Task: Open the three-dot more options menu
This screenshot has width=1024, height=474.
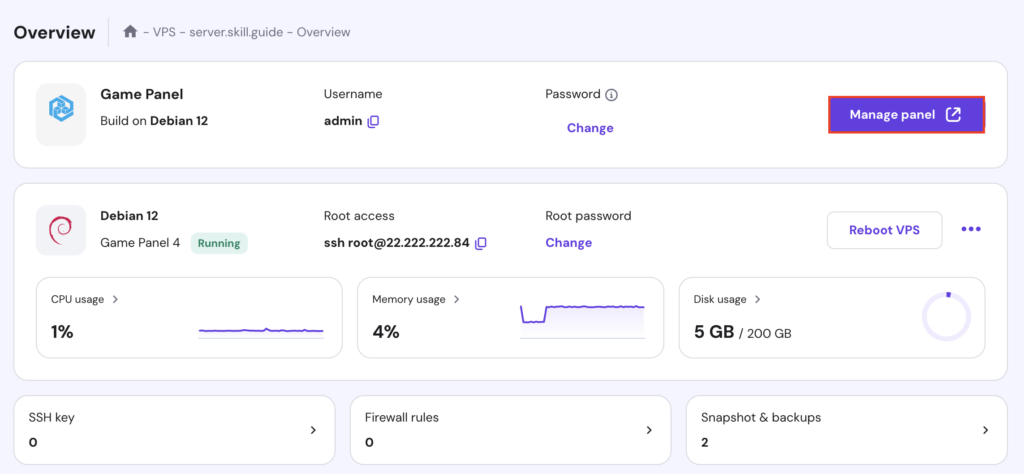Action: coord(970,230)
